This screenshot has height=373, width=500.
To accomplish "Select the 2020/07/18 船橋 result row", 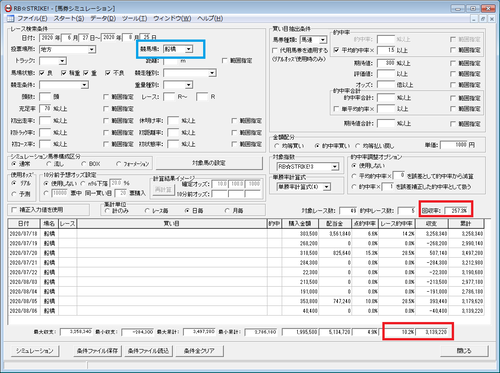I will coord(246,234).
